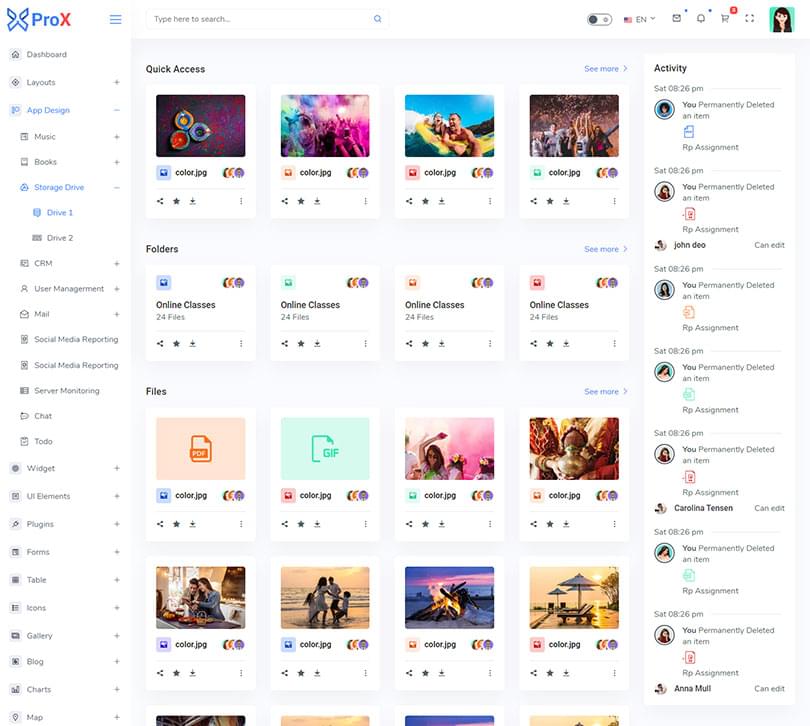Select Drive 2 in the sidebar
Screen dimensions: 810x726
[x=60, y=238]
